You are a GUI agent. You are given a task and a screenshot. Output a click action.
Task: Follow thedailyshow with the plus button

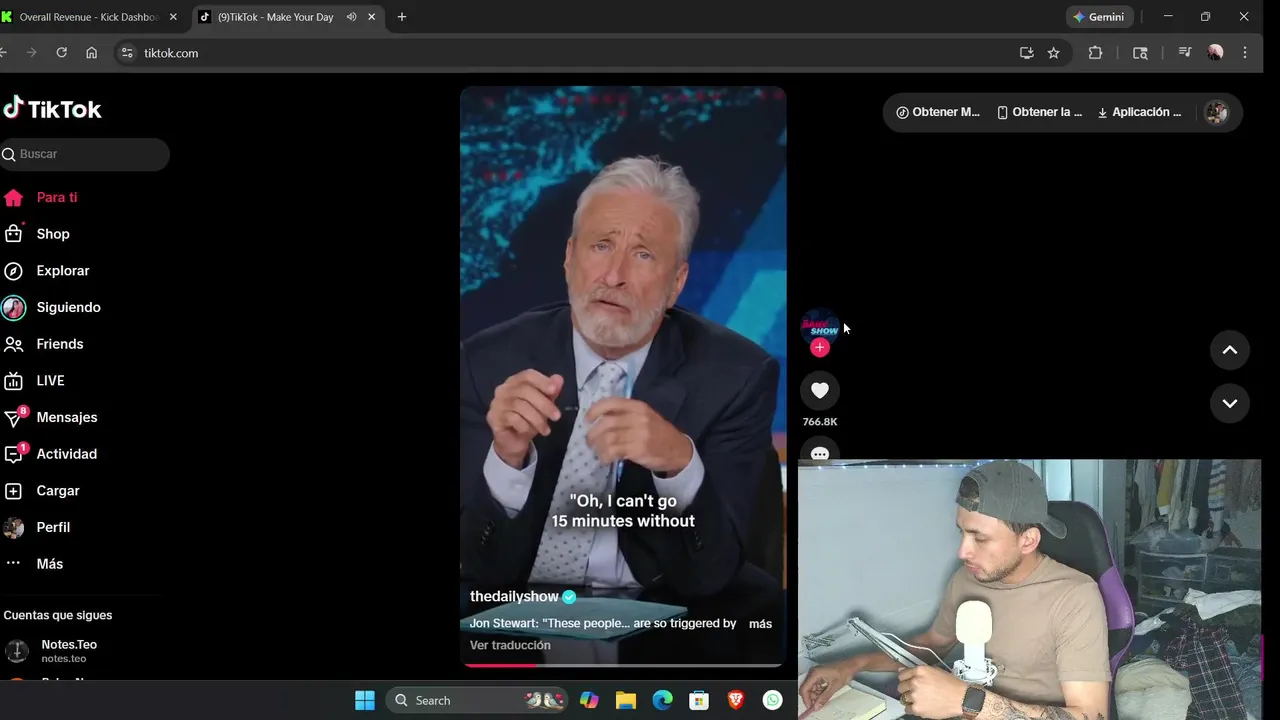click(x=820, y=347)
